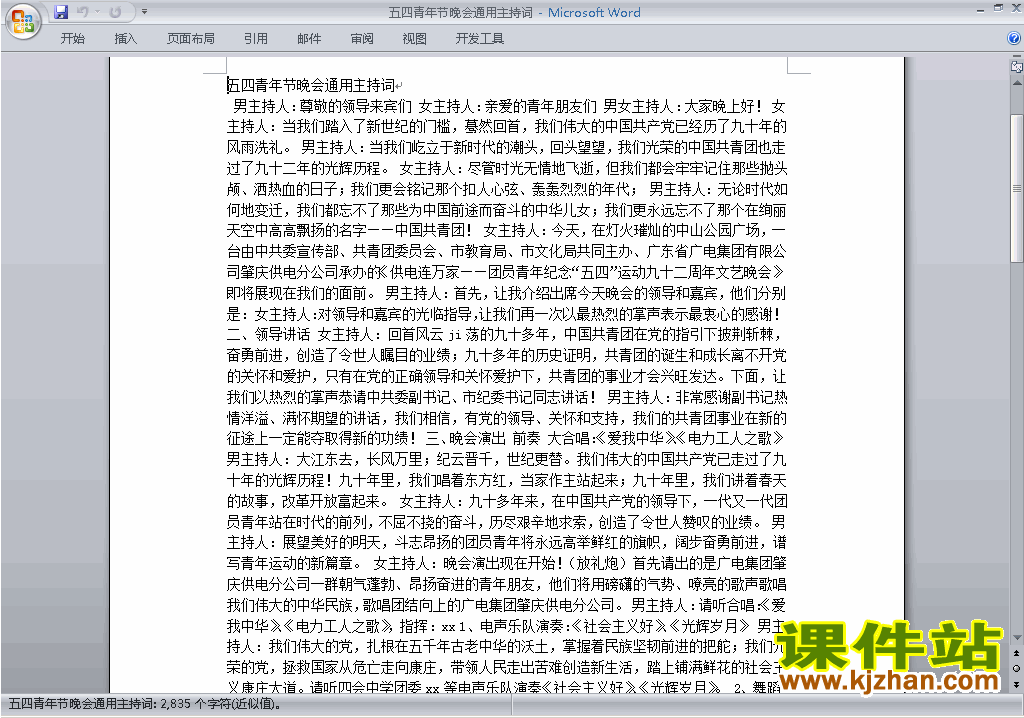Save the document via quick access toolbar

pos(61,12)
